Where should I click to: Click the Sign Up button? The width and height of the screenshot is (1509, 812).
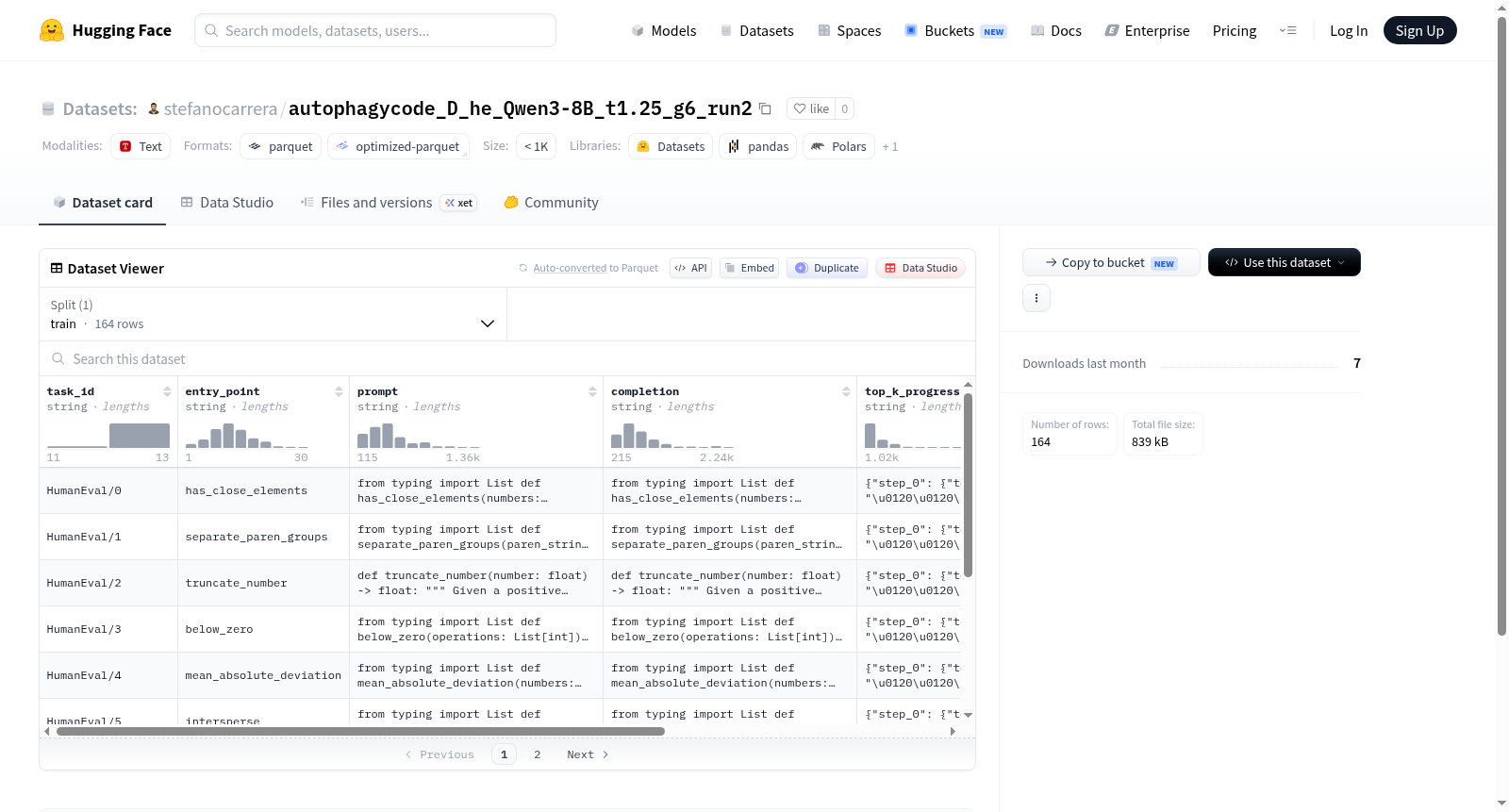1419,30
